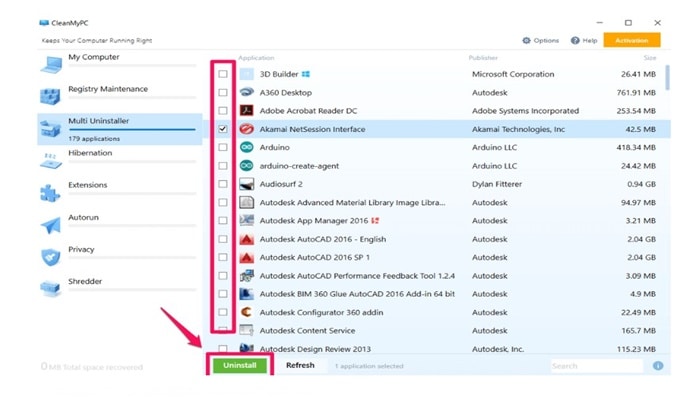The image size is (700, 400).
Task: Click the BIM 360 Glue add-in icon
Action: tap(246, 294)
